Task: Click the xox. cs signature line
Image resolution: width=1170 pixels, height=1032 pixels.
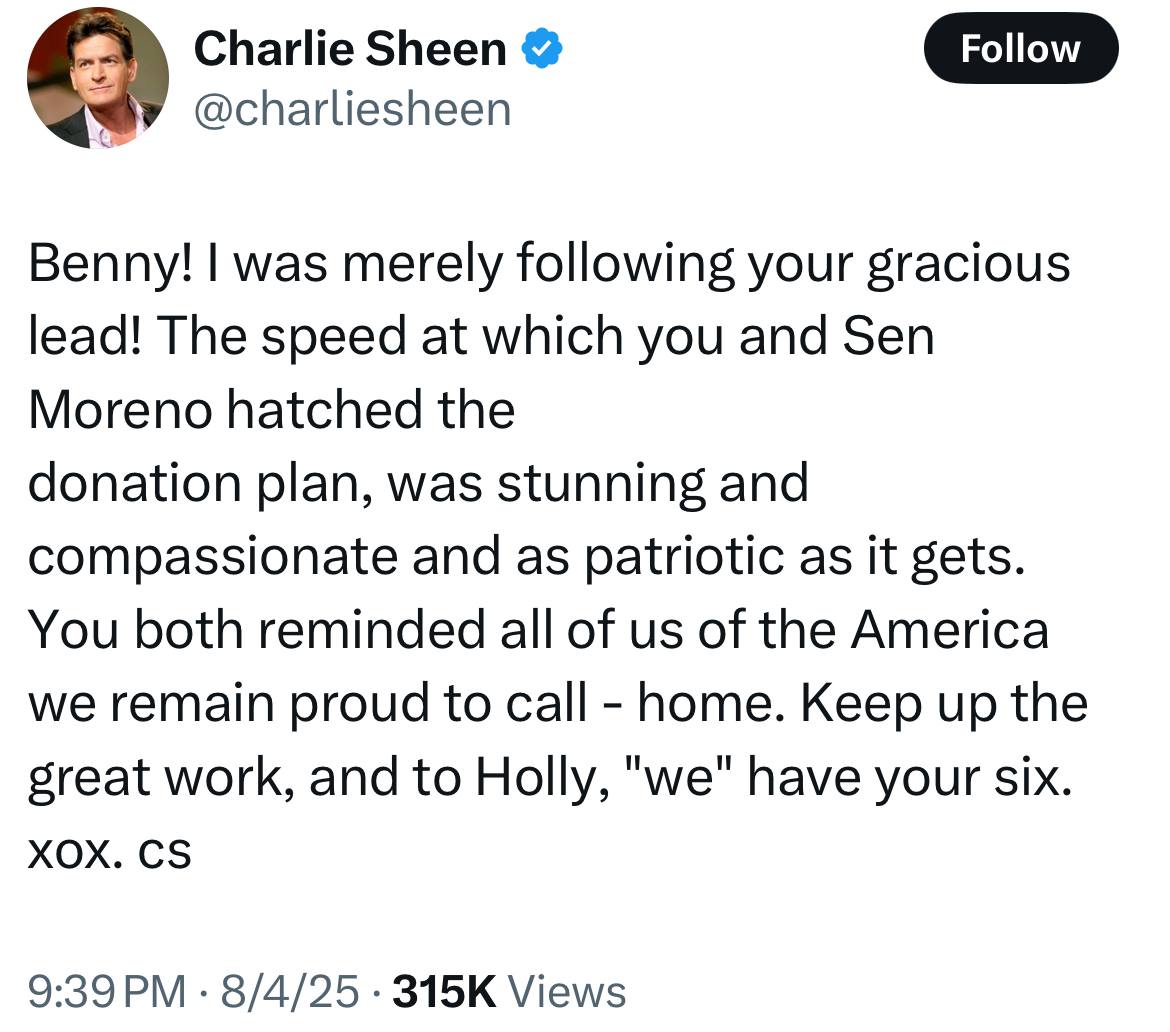Action: (110, 852)
